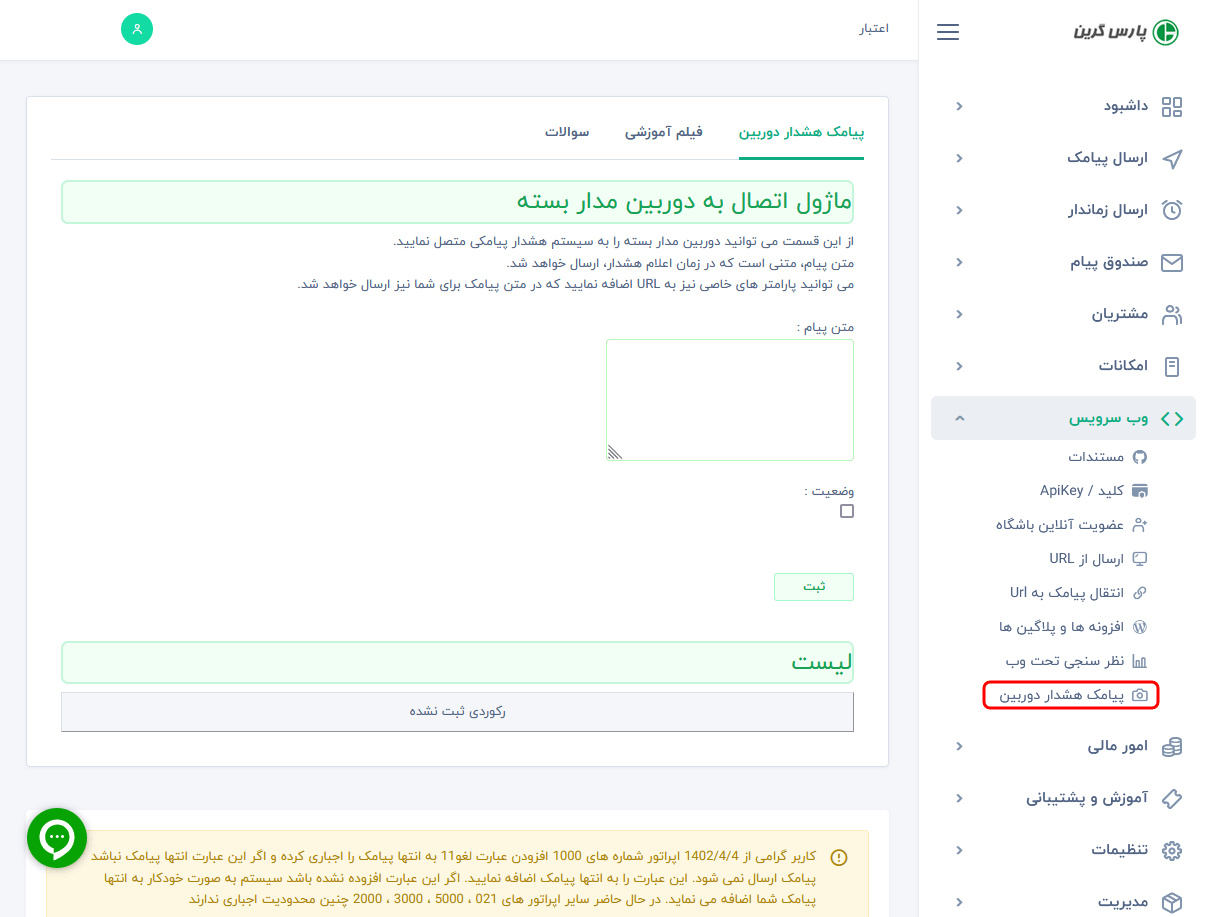1206x917 pixels.
Task: Toggle the hamburger menu at the top
Action: (x=947, y=31)
